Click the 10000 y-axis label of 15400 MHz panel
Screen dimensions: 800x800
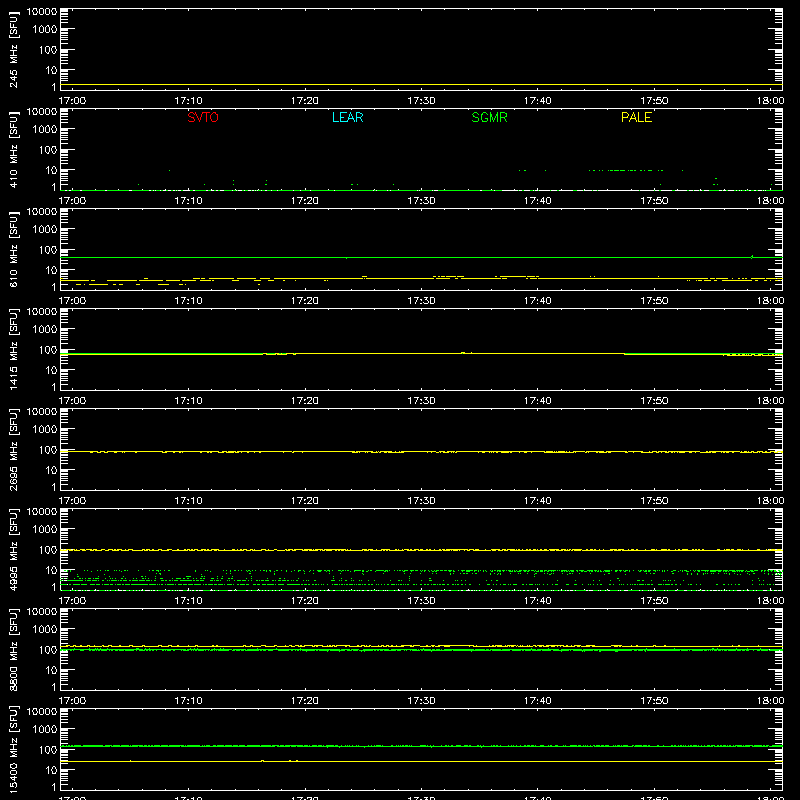point(42,712)
